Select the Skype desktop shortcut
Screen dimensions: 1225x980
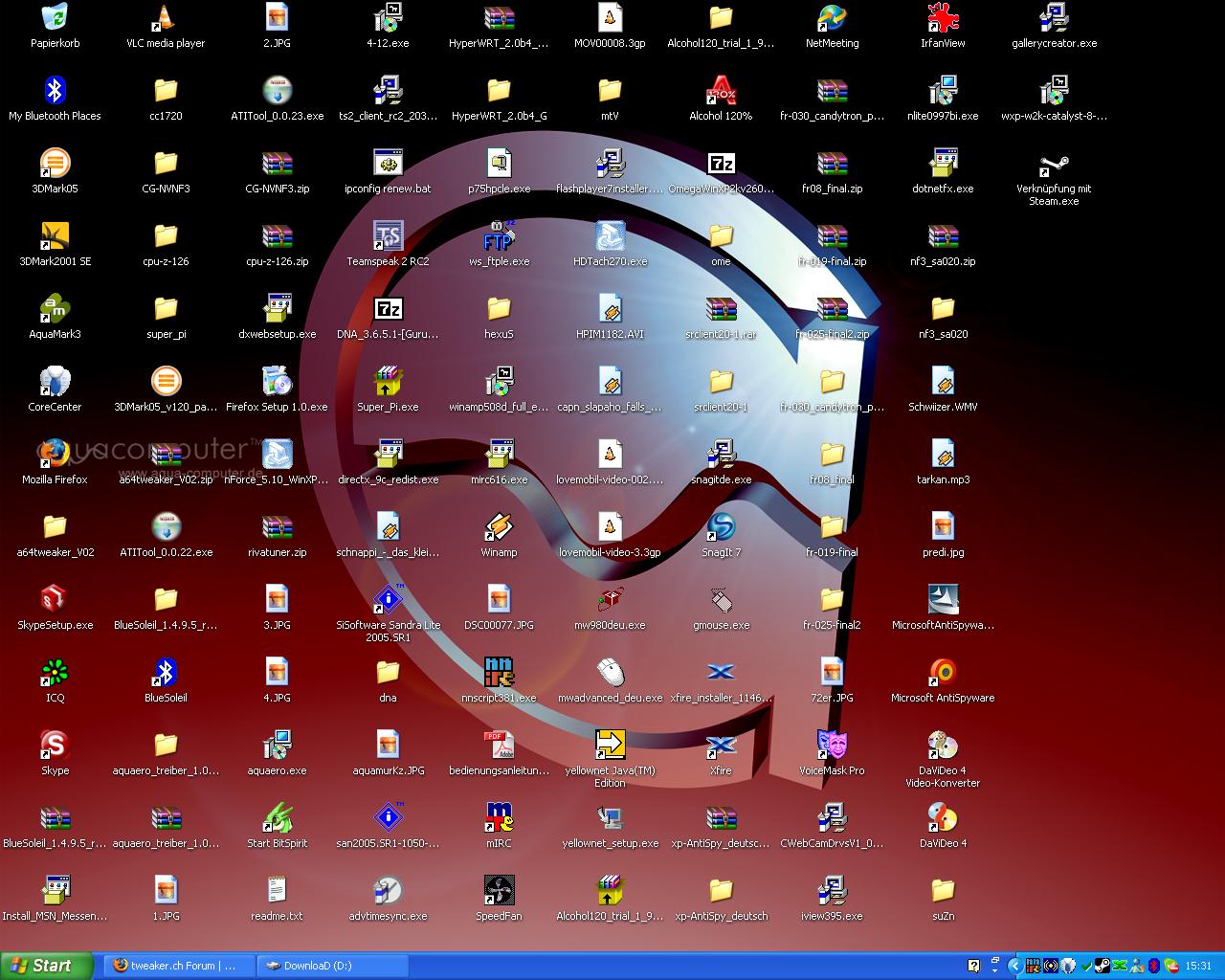tap(55, 746)
